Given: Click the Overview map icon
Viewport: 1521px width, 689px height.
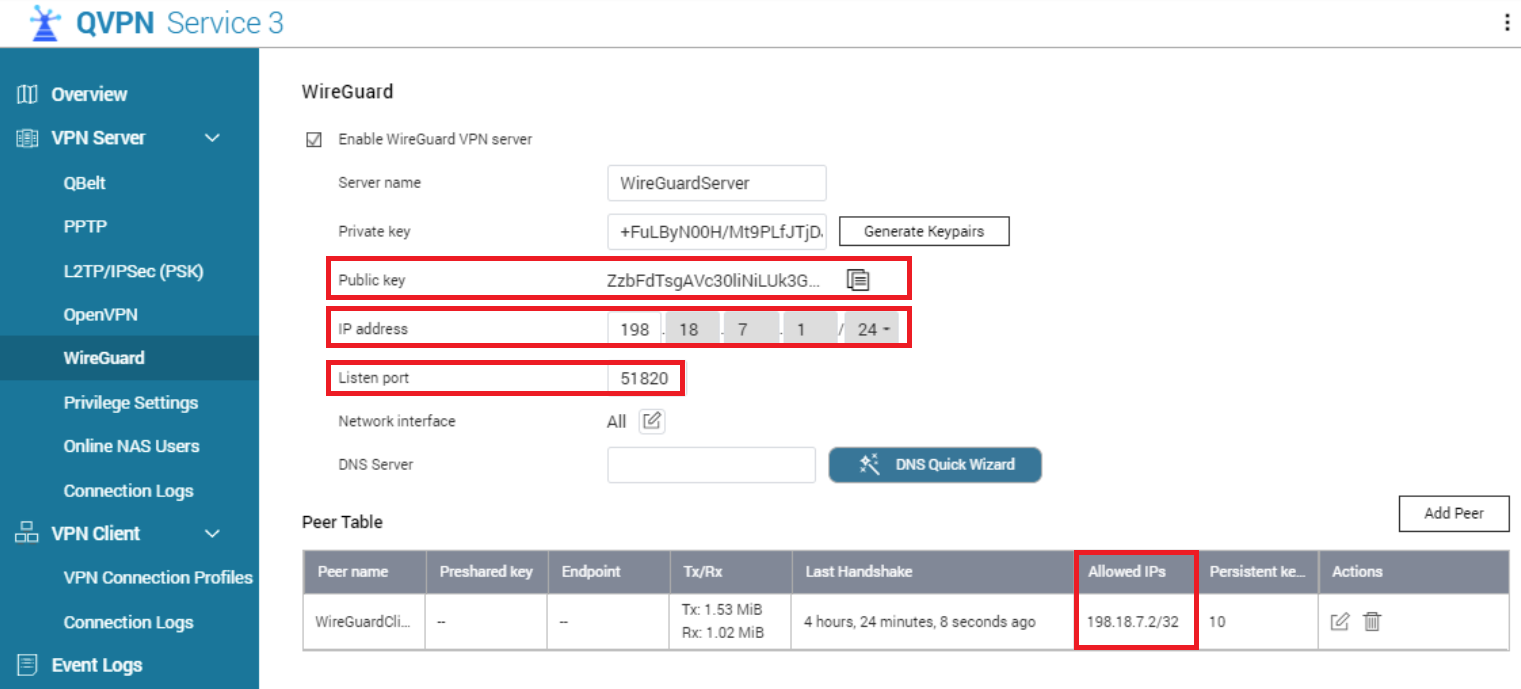Looking at the screenshot, I should click(x=27, y=94).
